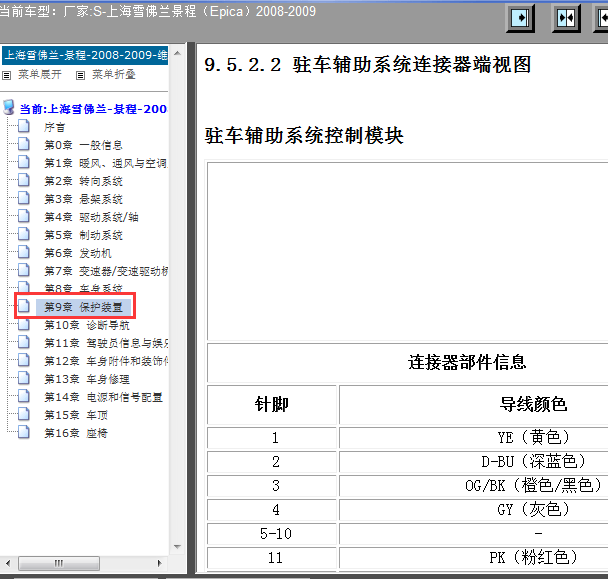Open 第15章 车顶

pos(76,415)
